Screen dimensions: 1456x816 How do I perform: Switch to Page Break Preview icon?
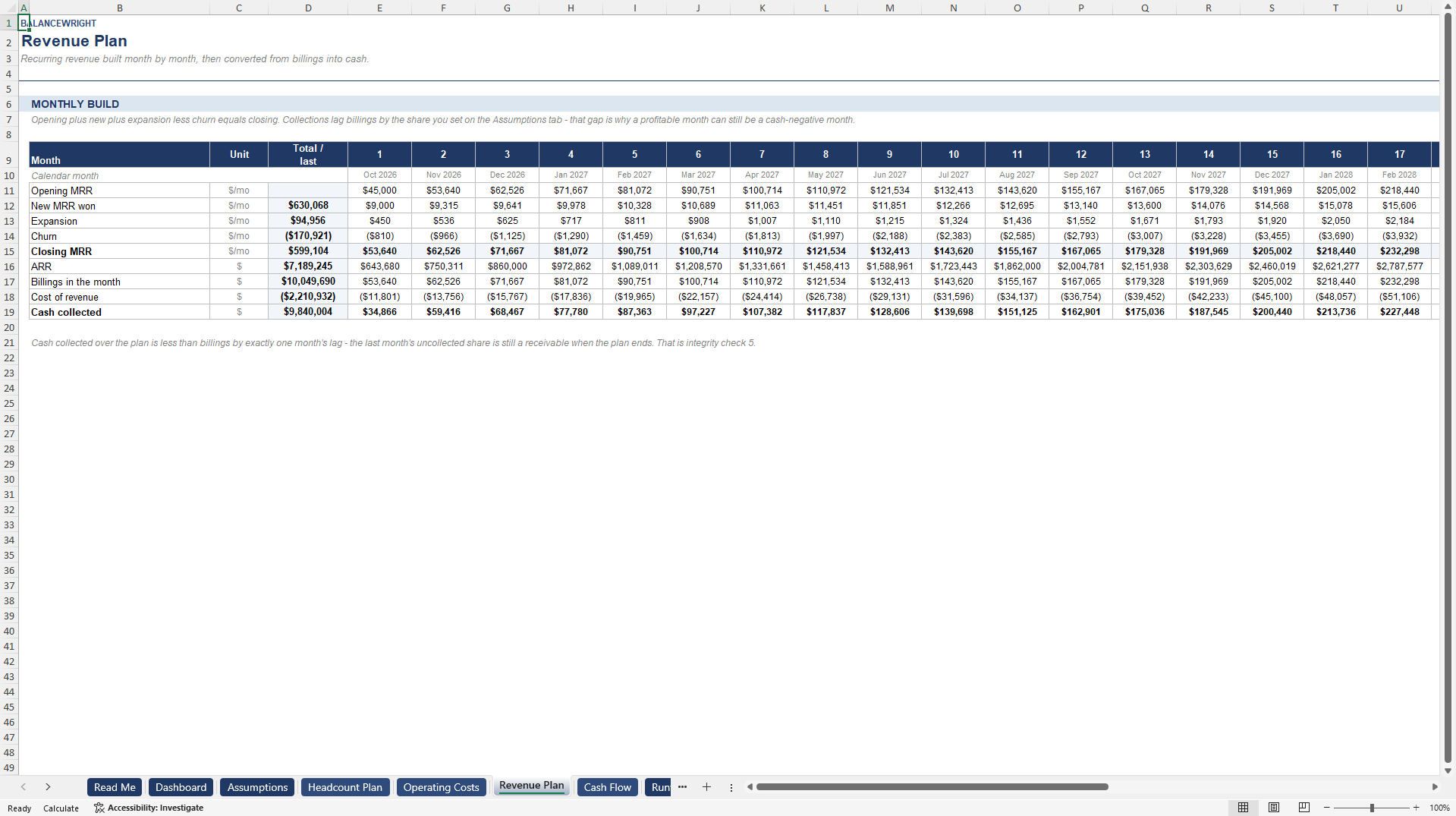coord(1304,808)
